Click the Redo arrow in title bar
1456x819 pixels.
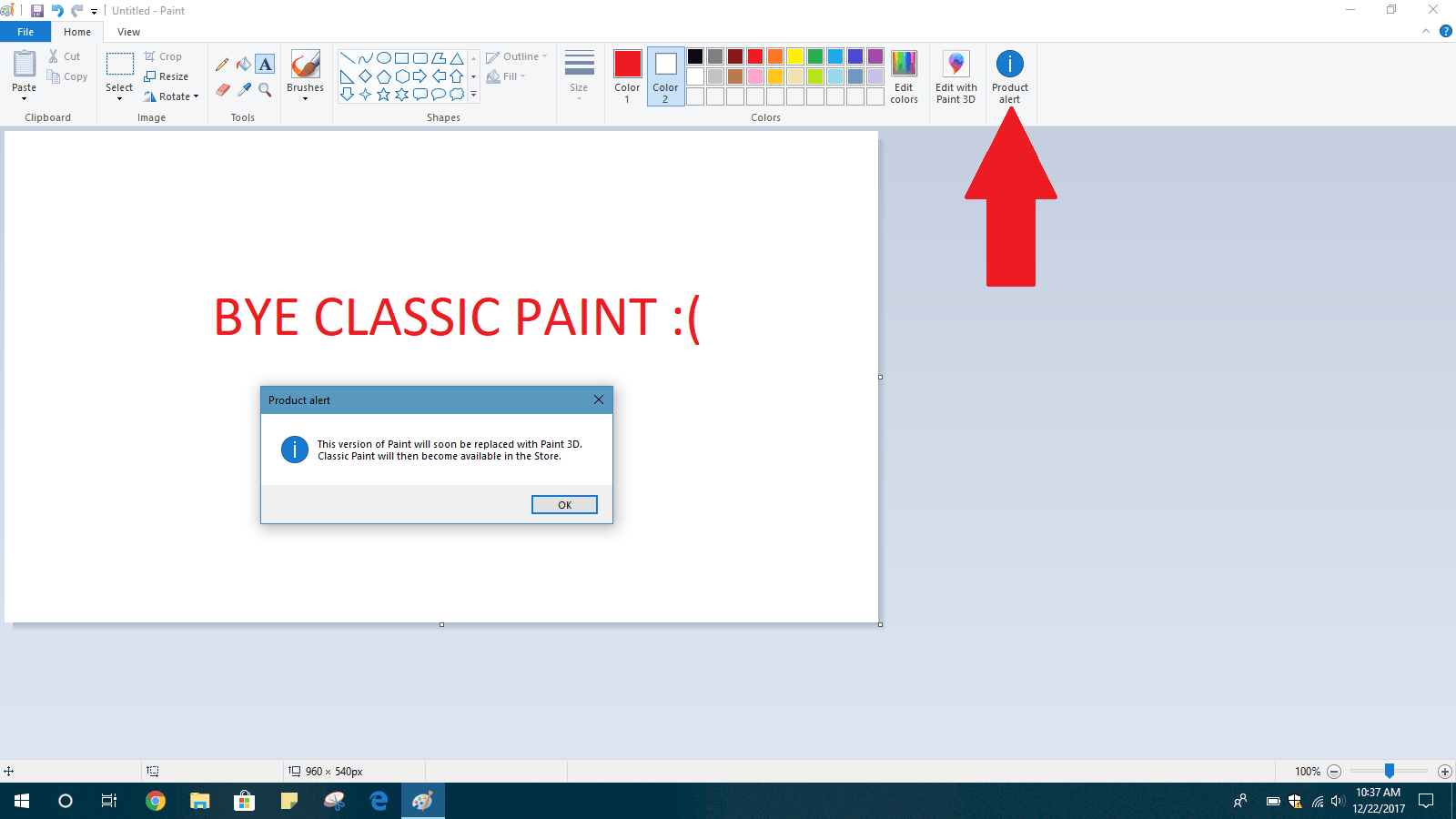click(76, 11)
